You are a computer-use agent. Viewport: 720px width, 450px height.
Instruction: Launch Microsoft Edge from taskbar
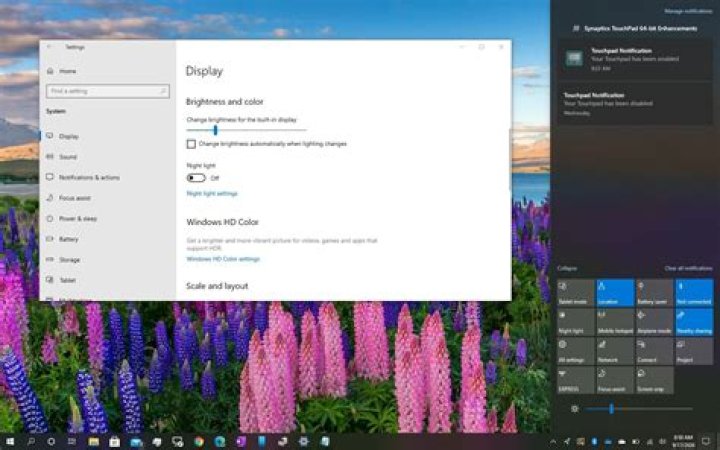coord(219,441)
